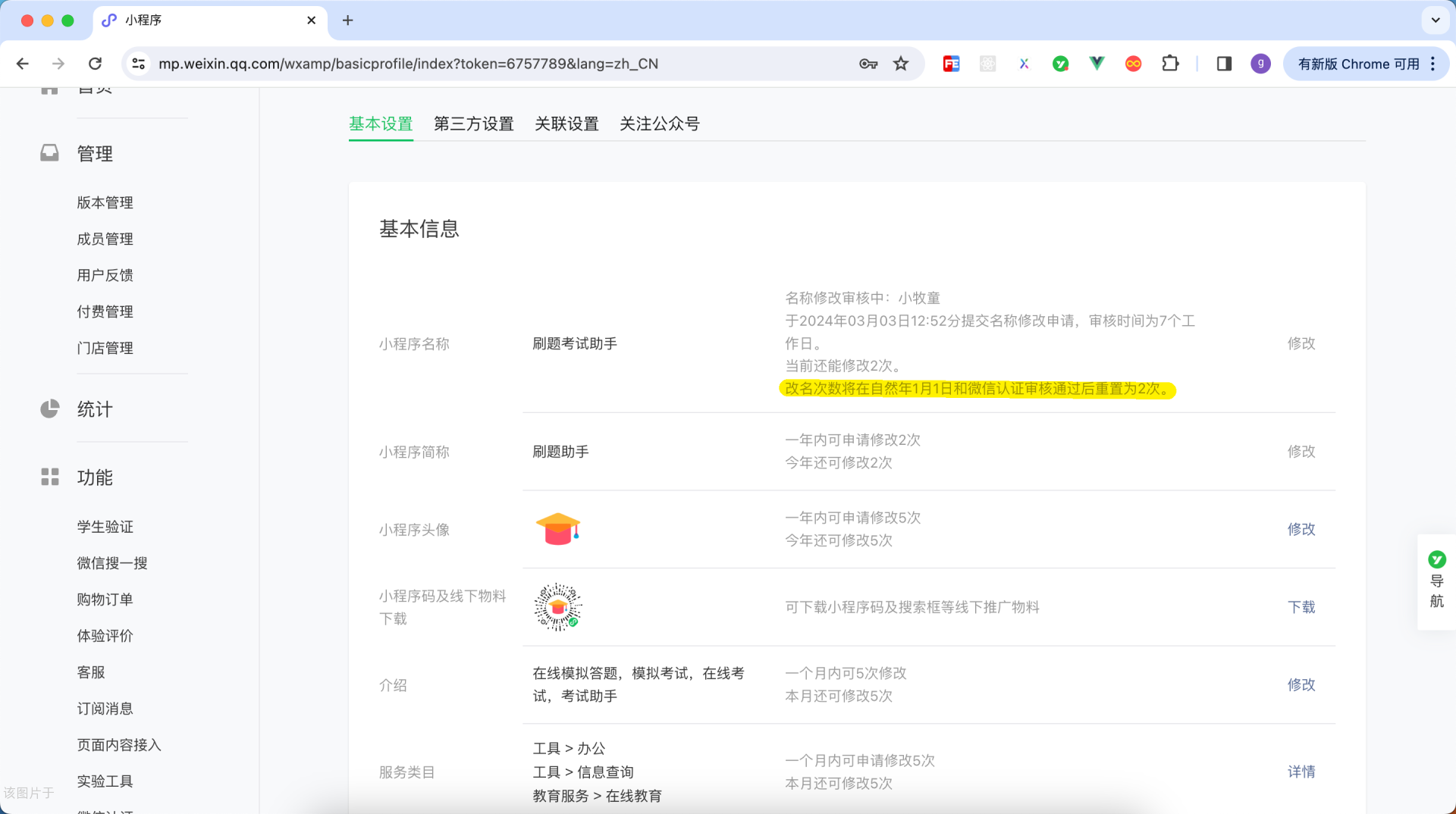
Task: Click the 功能 grid icon in sidebar
Action: tap(49, 477)
